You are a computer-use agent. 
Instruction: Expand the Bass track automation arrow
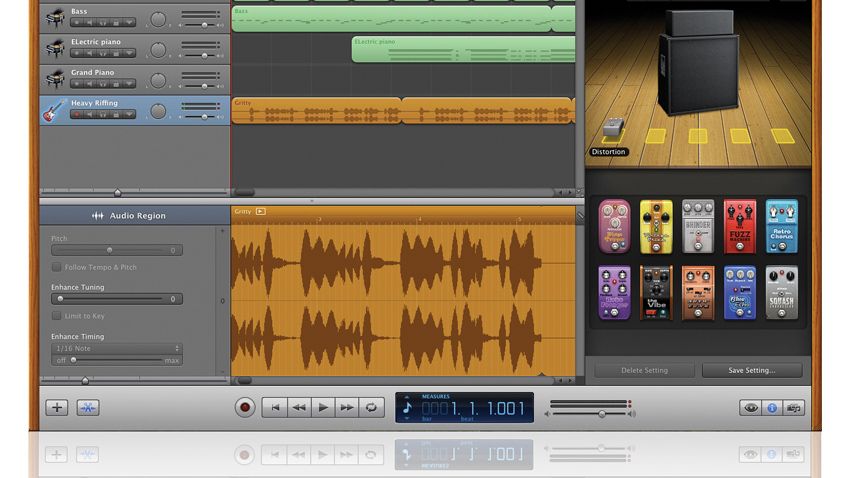tap(130, 23)
